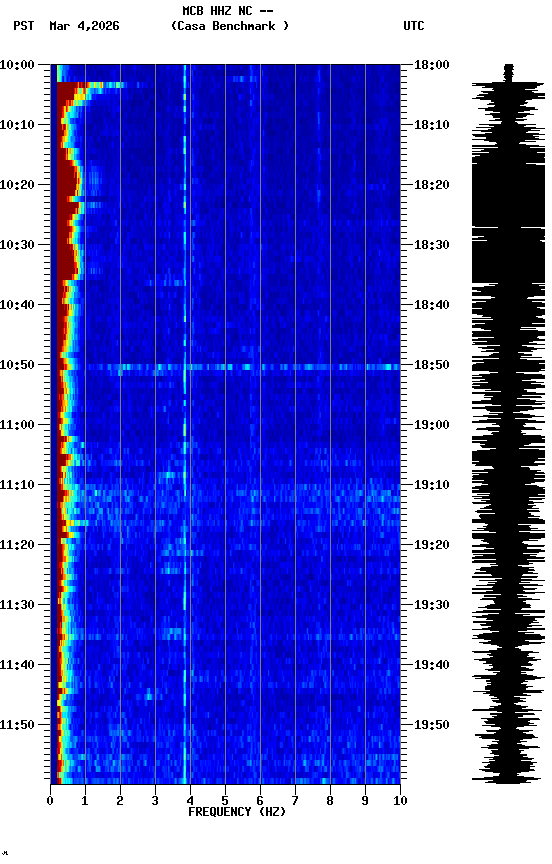
Task: Click the 11:10 PST time label
Action: point(17,485)
